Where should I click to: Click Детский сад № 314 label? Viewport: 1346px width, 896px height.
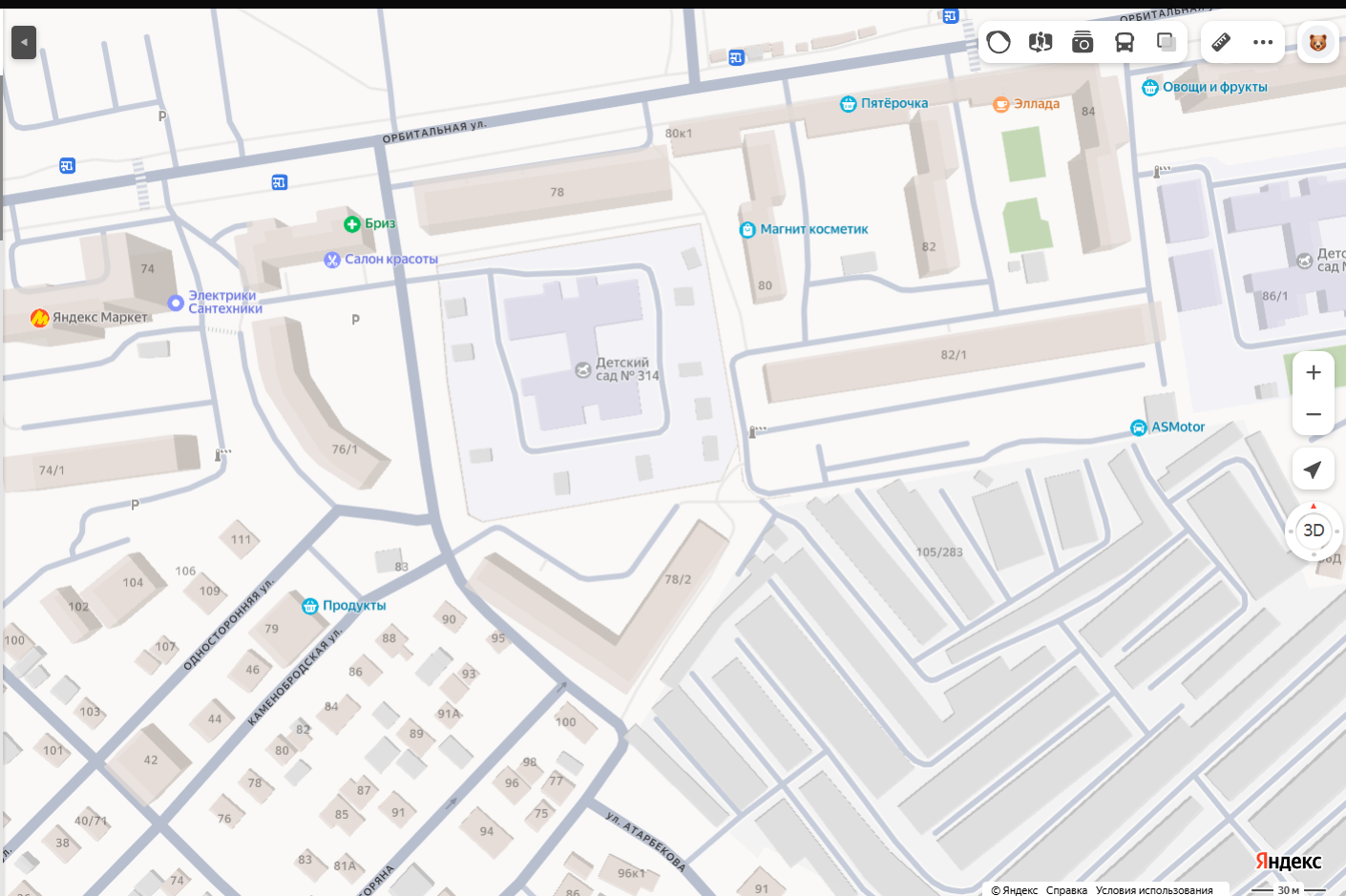click(x=620, y=369)
